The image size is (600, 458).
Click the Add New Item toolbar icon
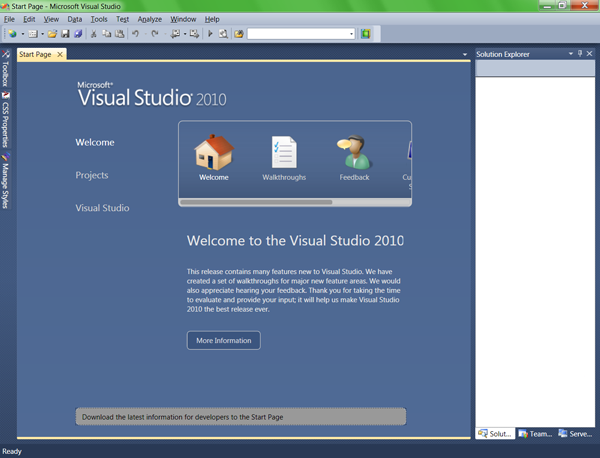pyautogui.click(x=33, y=34)
